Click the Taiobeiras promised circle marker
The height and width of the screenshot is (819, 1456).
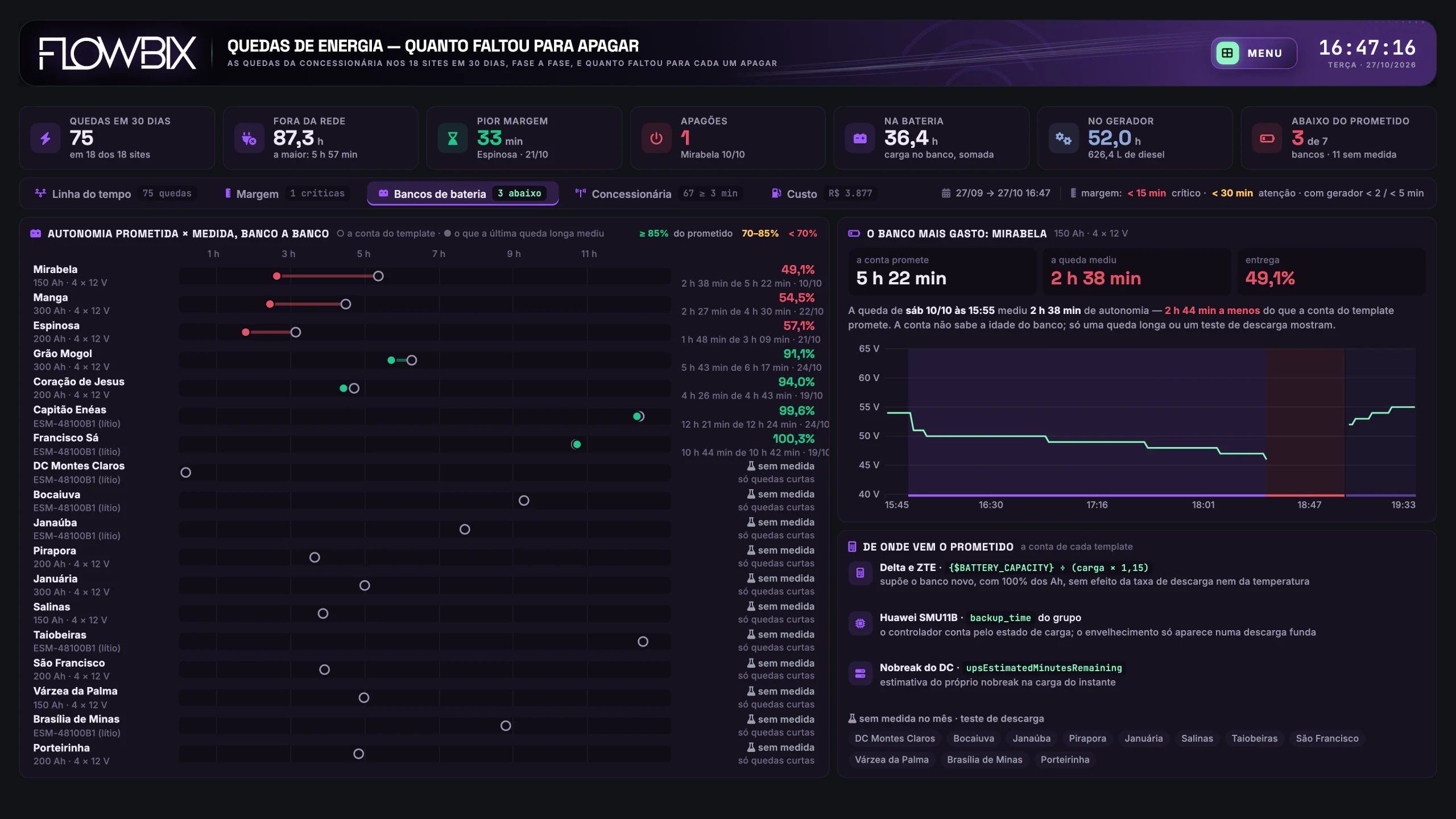click(x=643, y=642)
